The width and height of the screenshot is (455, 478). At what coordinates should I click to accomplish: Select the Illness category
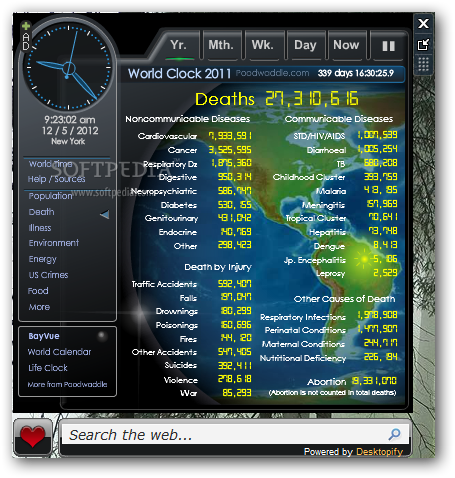click(x=40, y=228)
